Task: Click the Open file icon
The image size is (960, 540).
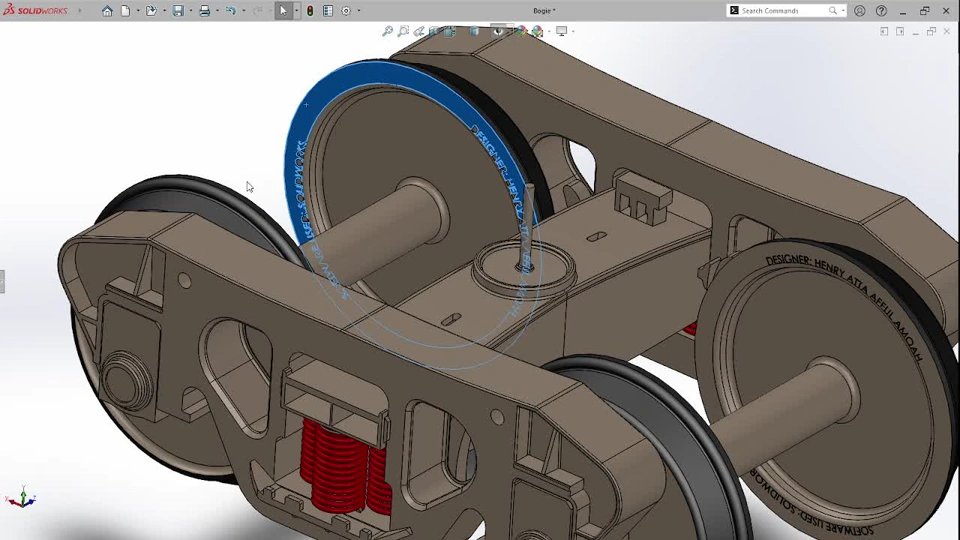Action: tap(151, 11)
